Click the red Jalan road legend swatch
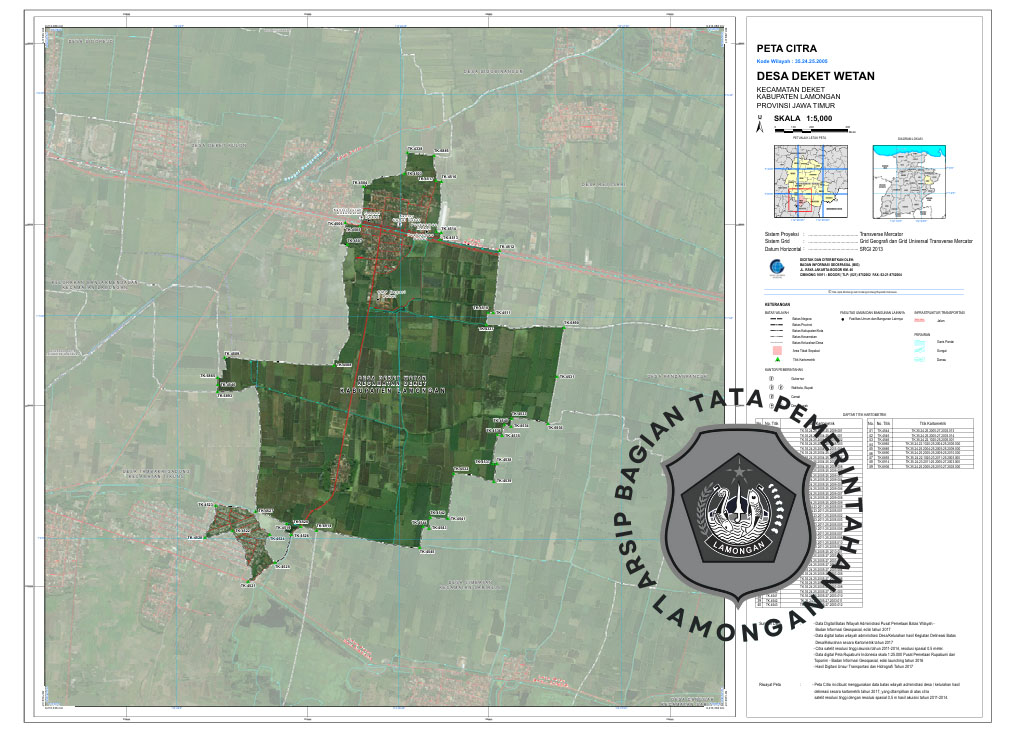 [x=919, y=319]
